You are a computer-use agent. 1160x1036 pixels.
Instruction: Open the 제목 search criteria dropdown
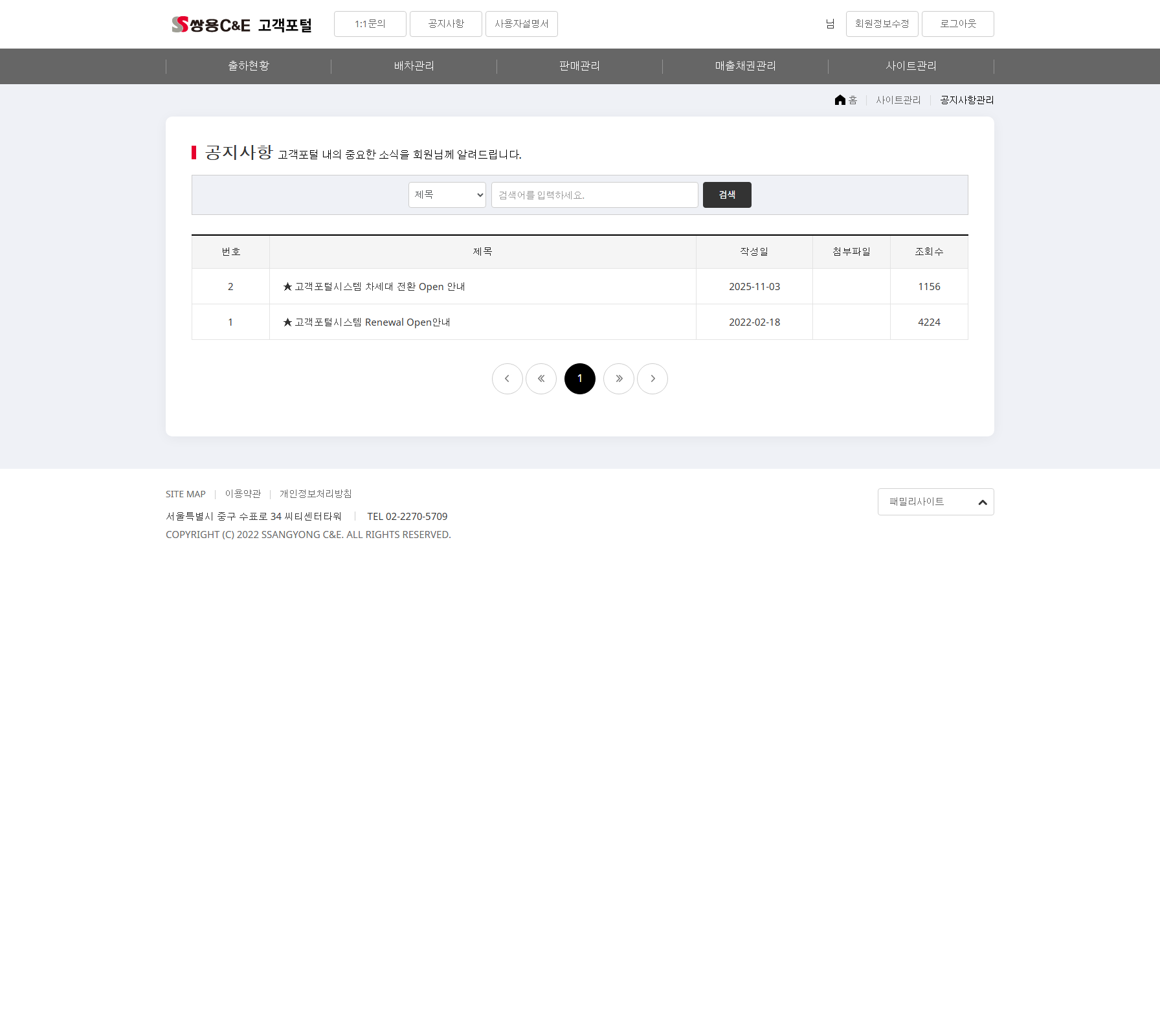pyautogui.click(x=447, y=195)
